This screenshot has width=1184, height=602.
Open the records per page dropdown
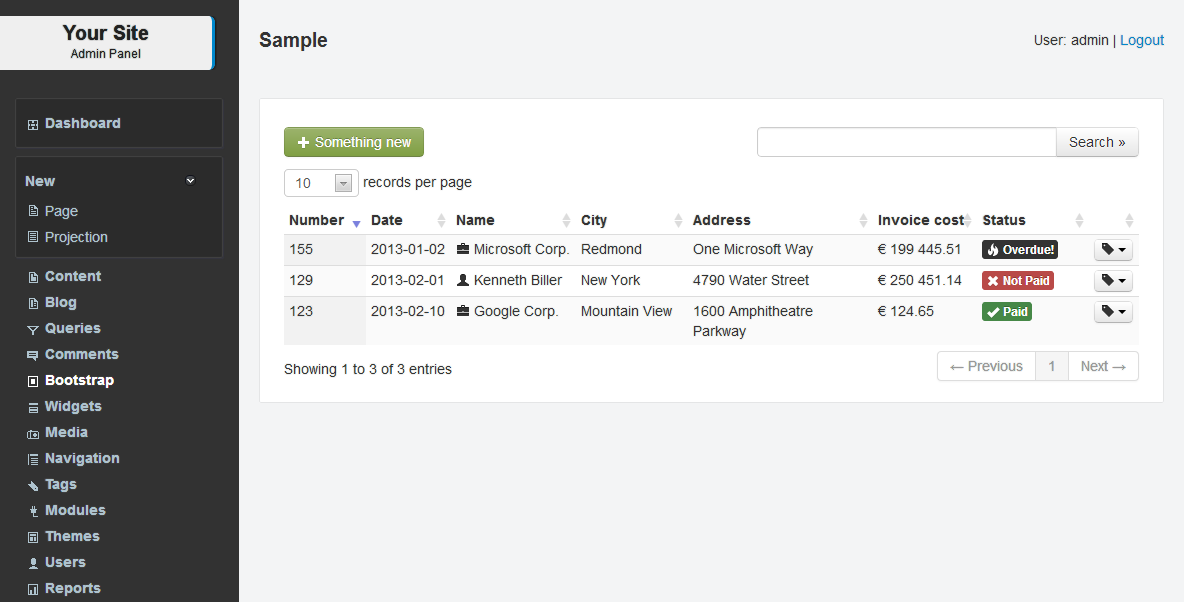click(x=321, y=183)
